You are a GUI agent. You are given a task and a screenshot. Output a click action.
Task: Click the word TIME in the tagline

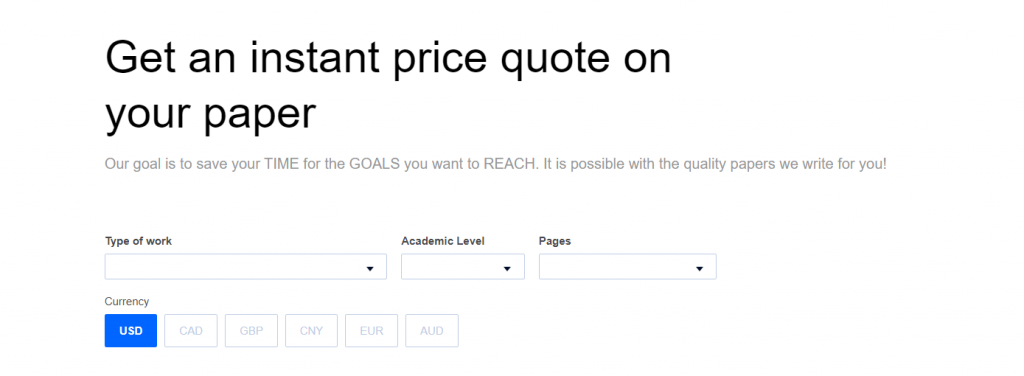[281, 164]
